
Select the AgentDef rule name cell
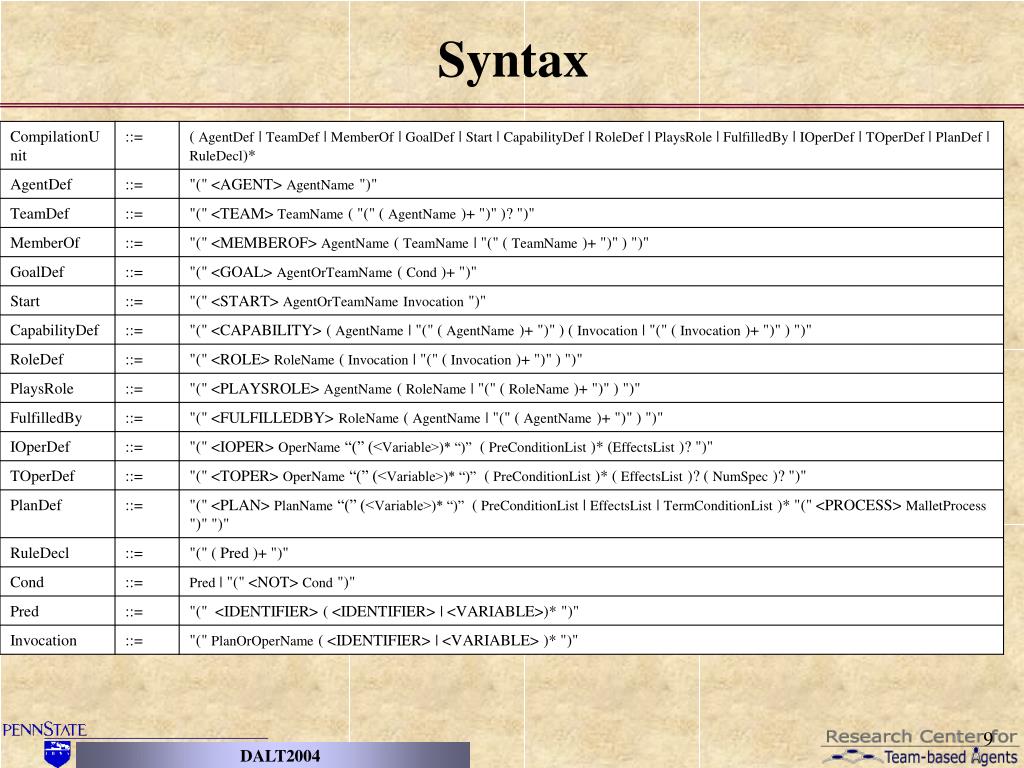point(57,184)
